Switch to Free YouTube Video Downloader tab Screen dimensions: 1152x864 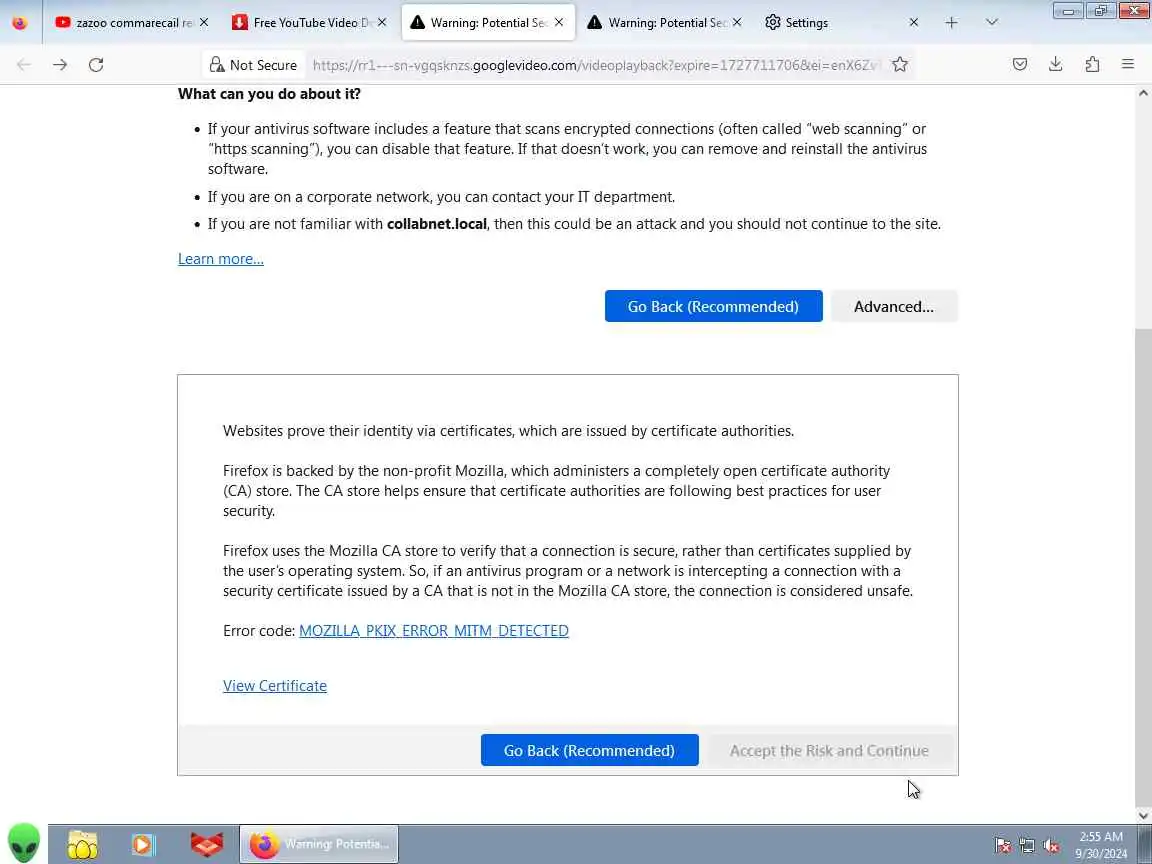[309, 23]
